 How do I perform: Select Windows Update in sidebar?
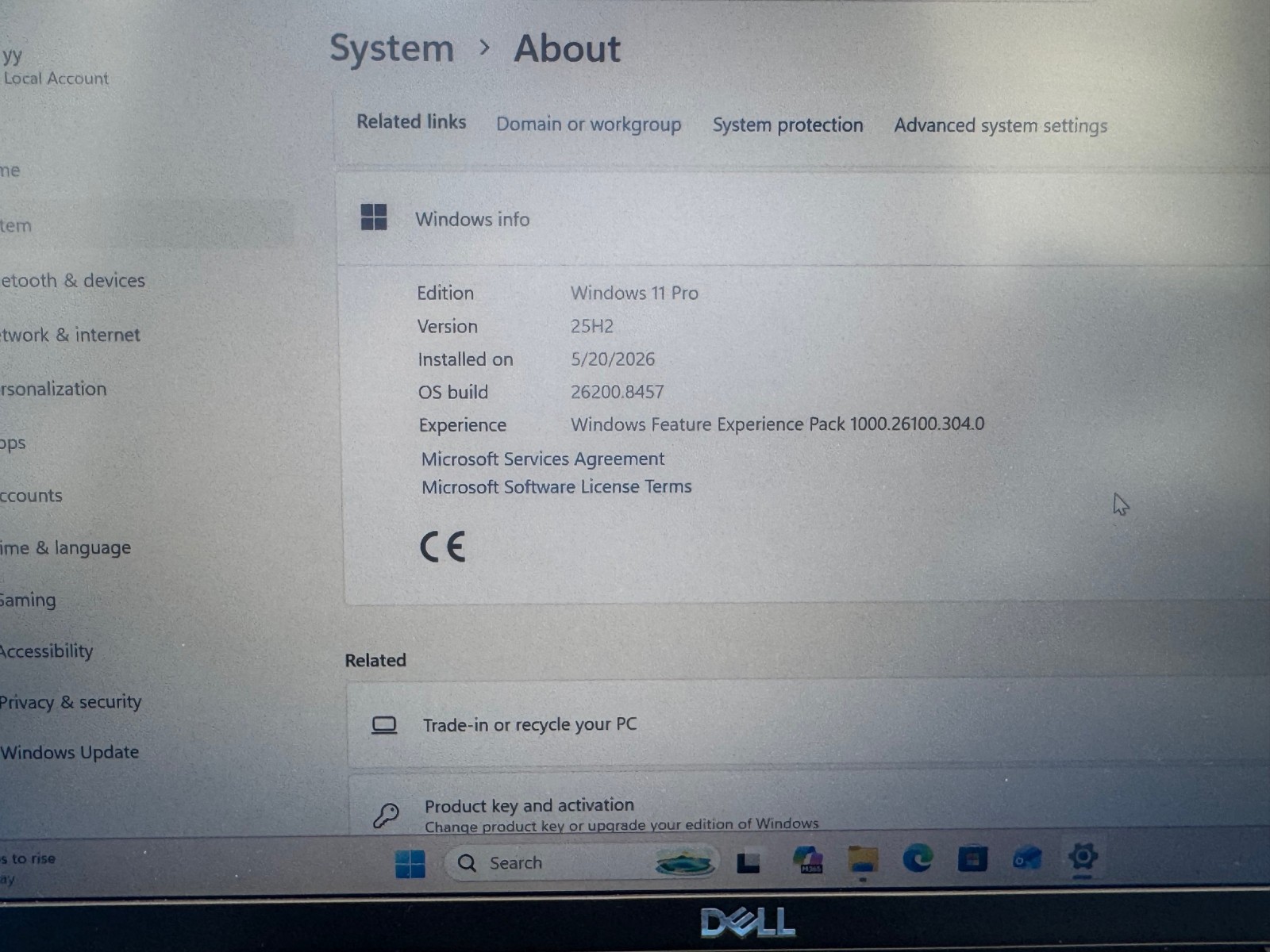(69, 753)
